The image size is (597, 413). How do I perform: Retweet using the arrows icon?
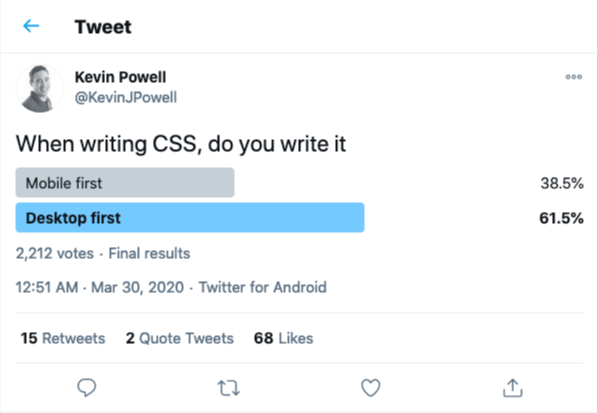tap(228, 388)
